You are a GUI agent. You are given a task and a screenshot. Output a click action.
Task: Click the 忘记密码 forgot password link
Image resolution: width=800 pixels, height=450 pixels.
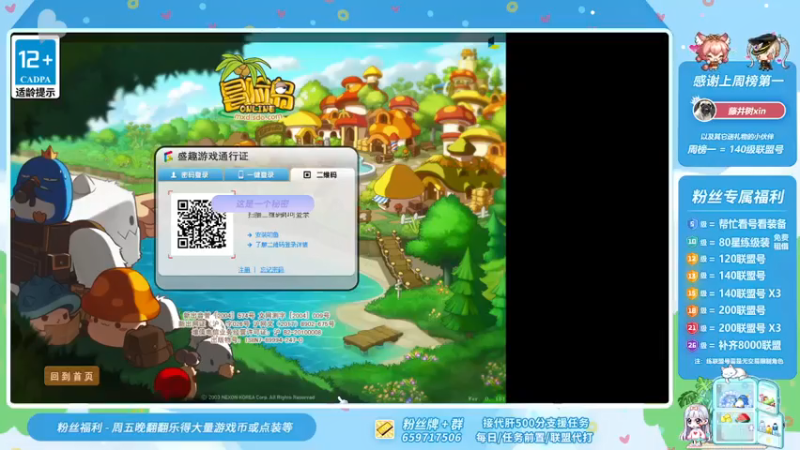coord(272,269)
